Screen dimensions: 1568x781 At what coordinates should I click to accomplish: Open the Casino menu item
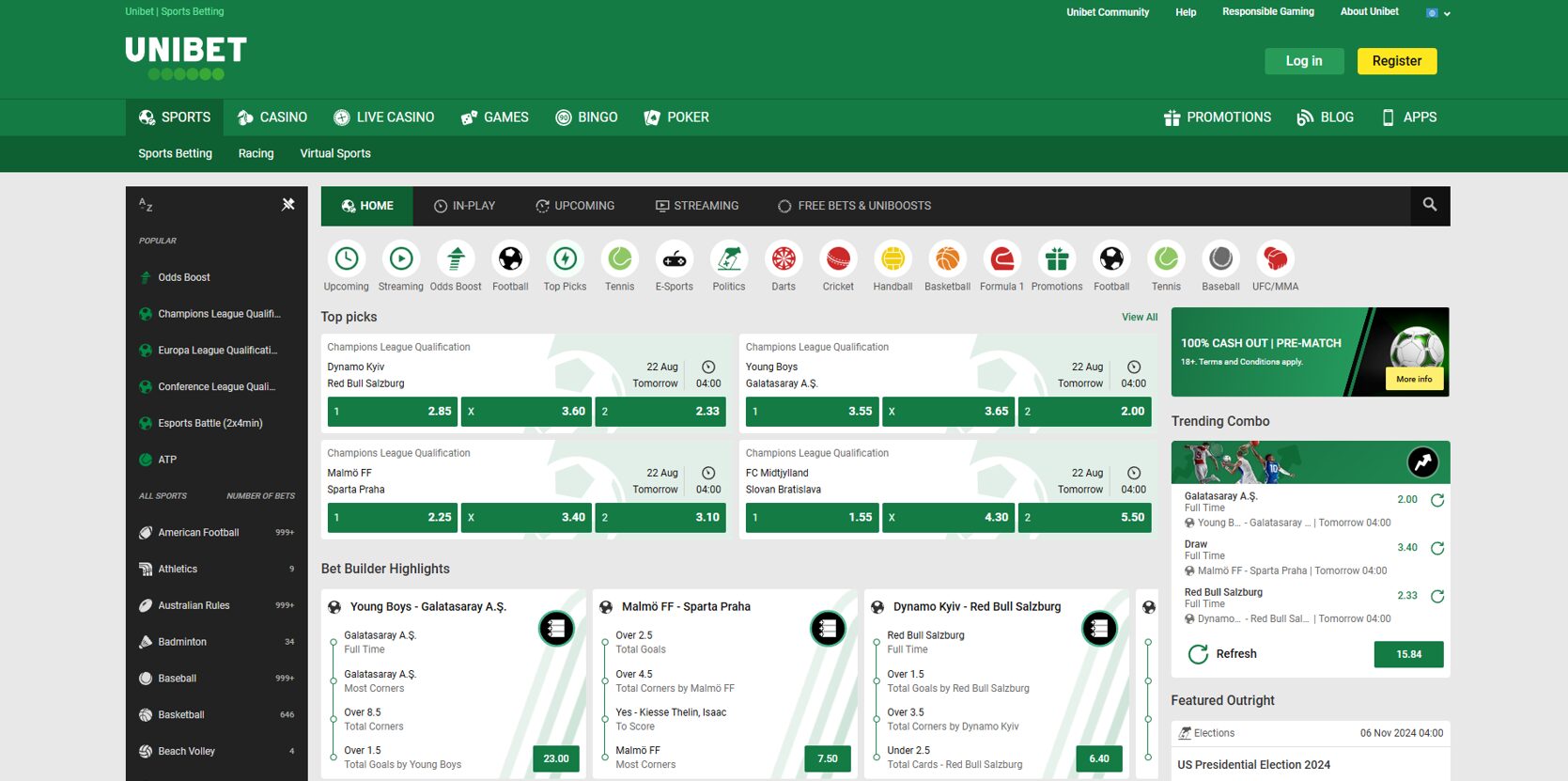pyautogui.click(x=272, y=117)
